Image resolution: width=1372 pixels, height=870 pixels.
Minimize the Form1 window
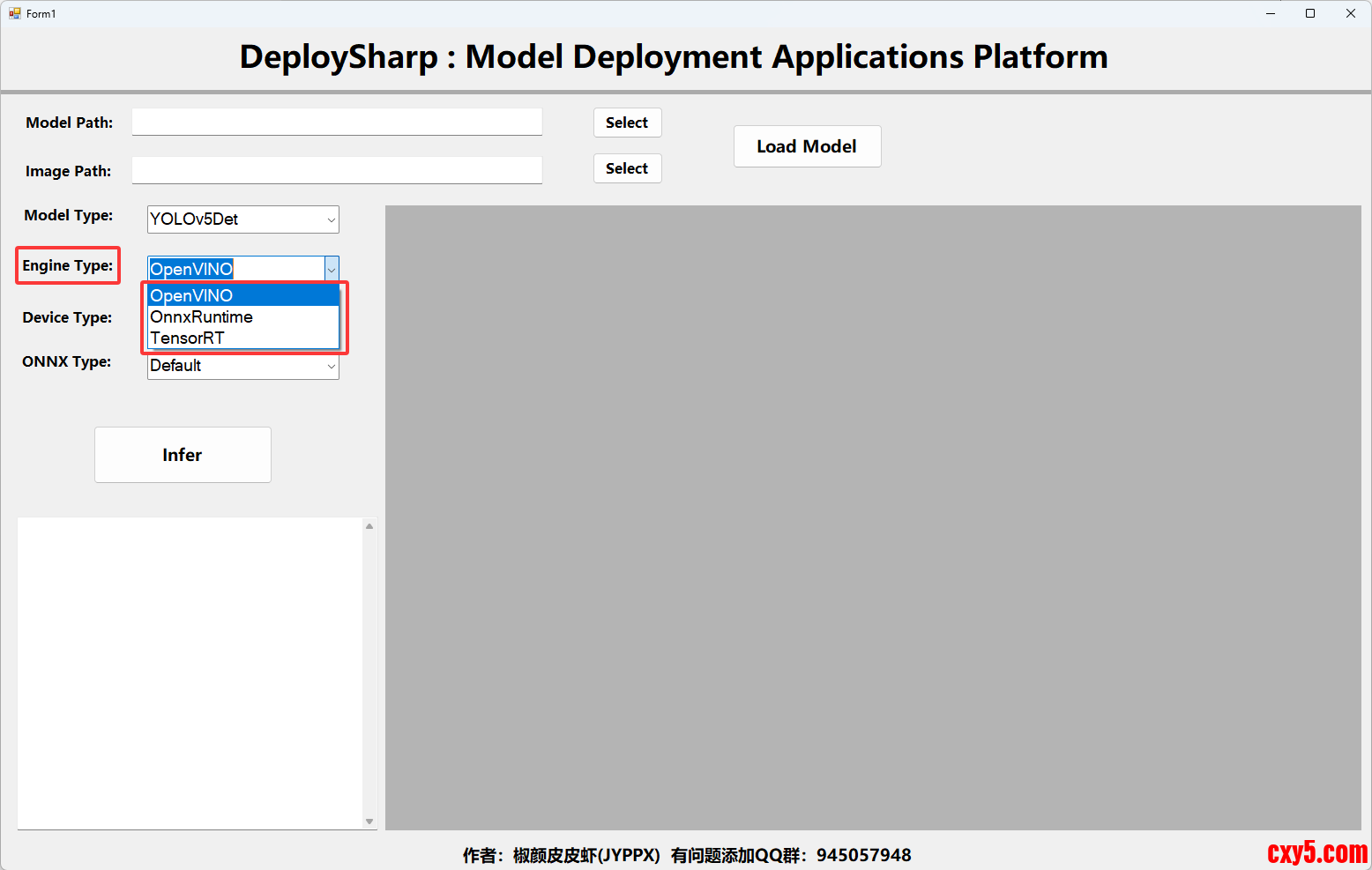pos(1271,13)
